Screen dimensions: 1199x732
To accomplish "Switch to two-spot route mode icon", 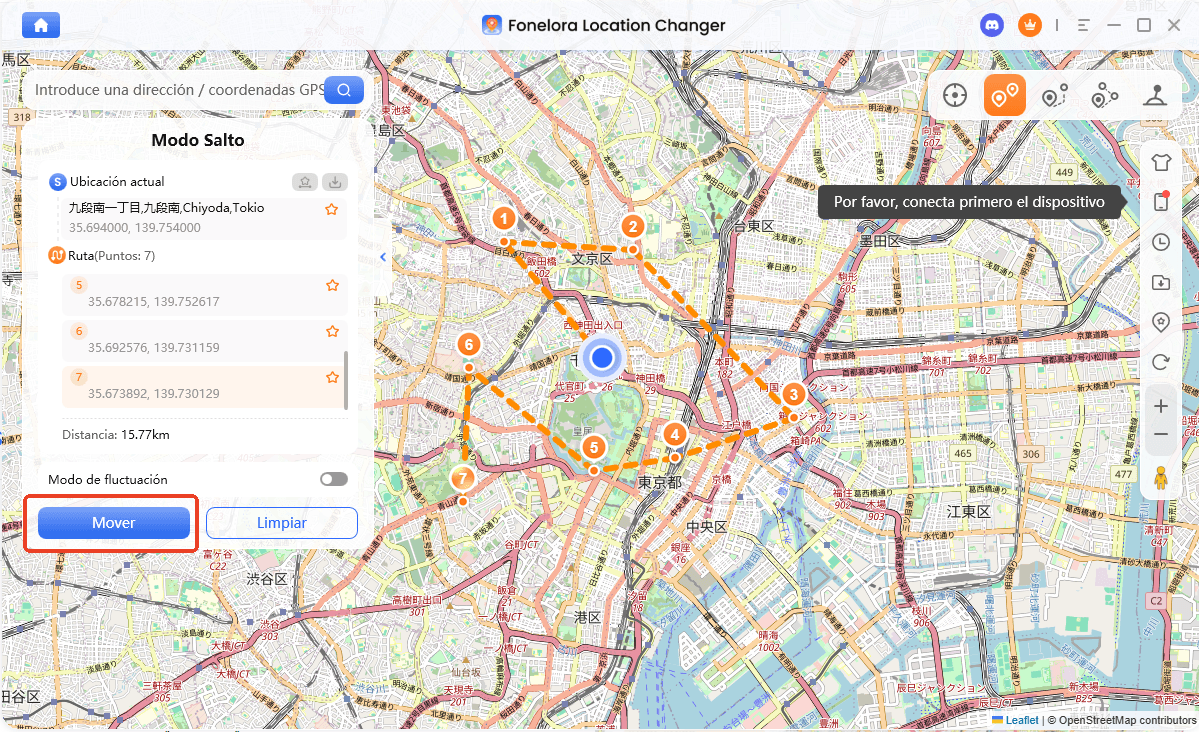I will (x=1054, y=96).
